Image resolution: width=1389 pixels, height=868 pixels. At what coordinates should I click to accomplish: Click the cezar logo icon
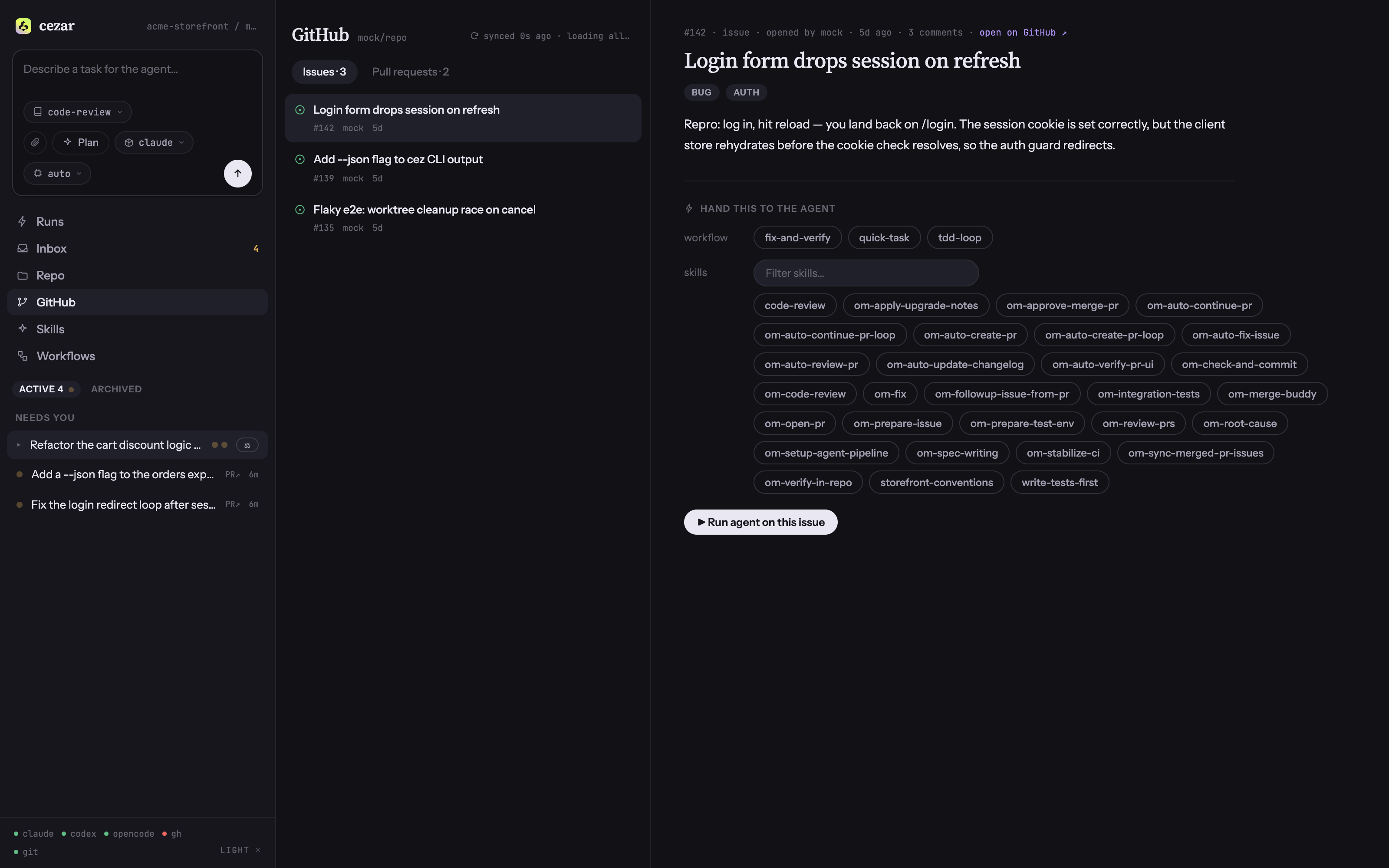point(23,26)
